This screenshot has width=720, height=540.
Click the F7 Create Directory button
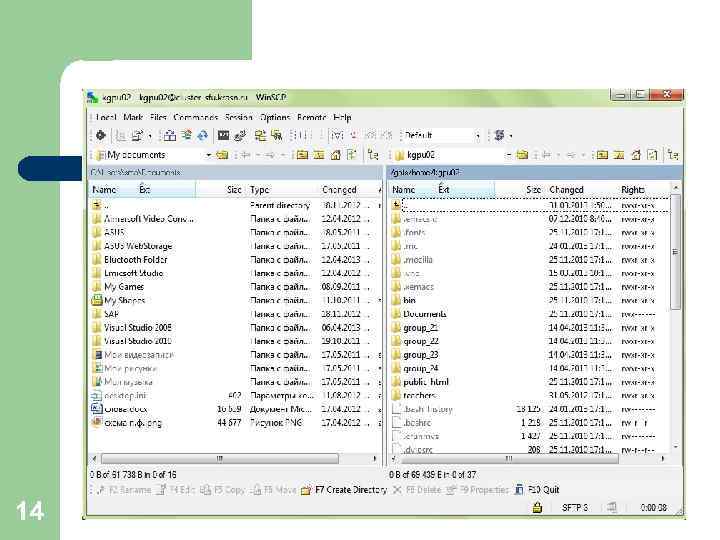click(x=344, y=490)
